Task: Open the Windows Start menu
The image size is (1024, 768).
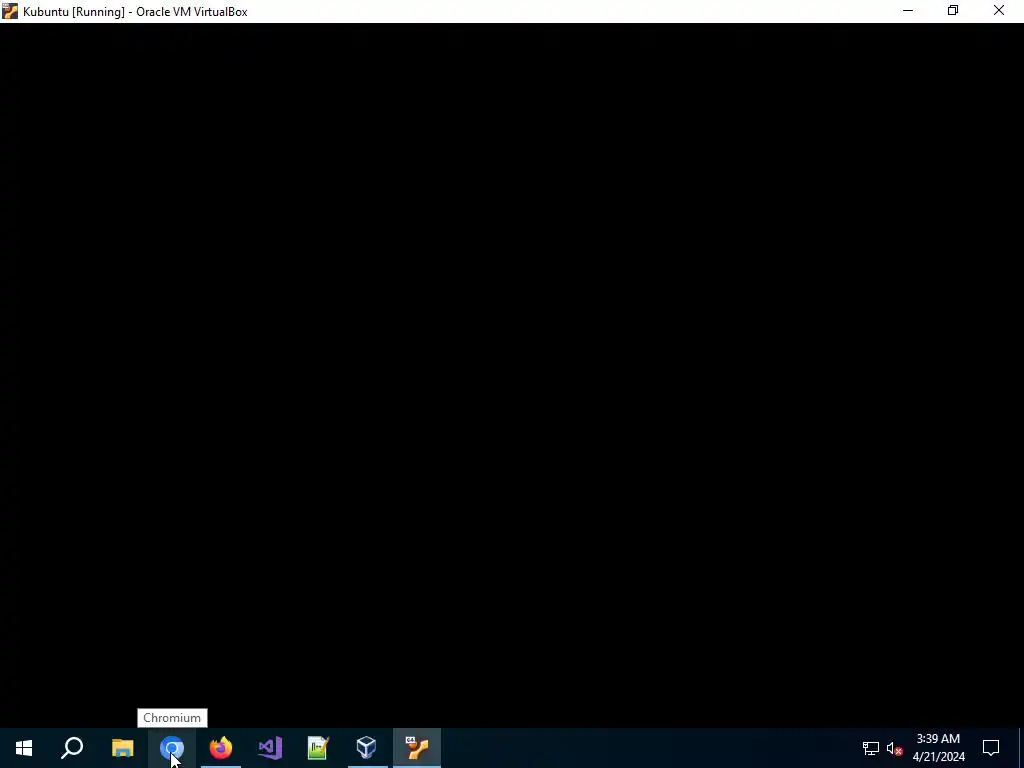Action: tap(24, 748)
